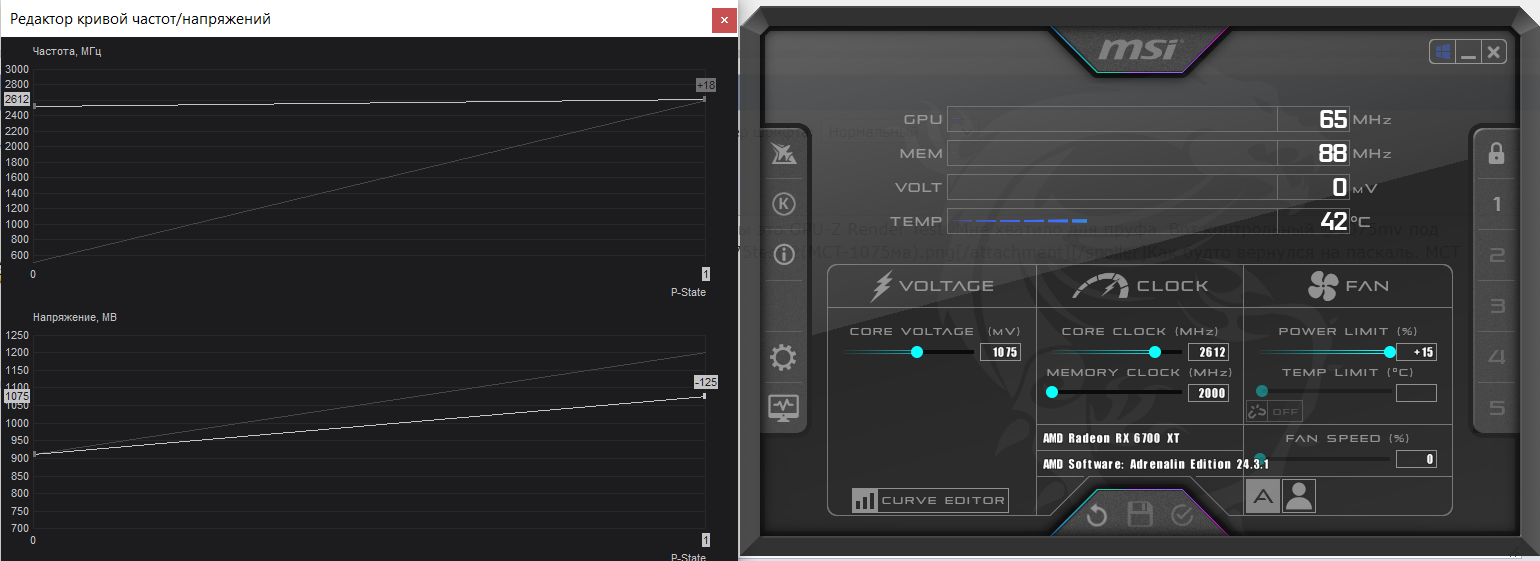
Task: Click the apply checkmark icon
Action: coord(1182,515)
